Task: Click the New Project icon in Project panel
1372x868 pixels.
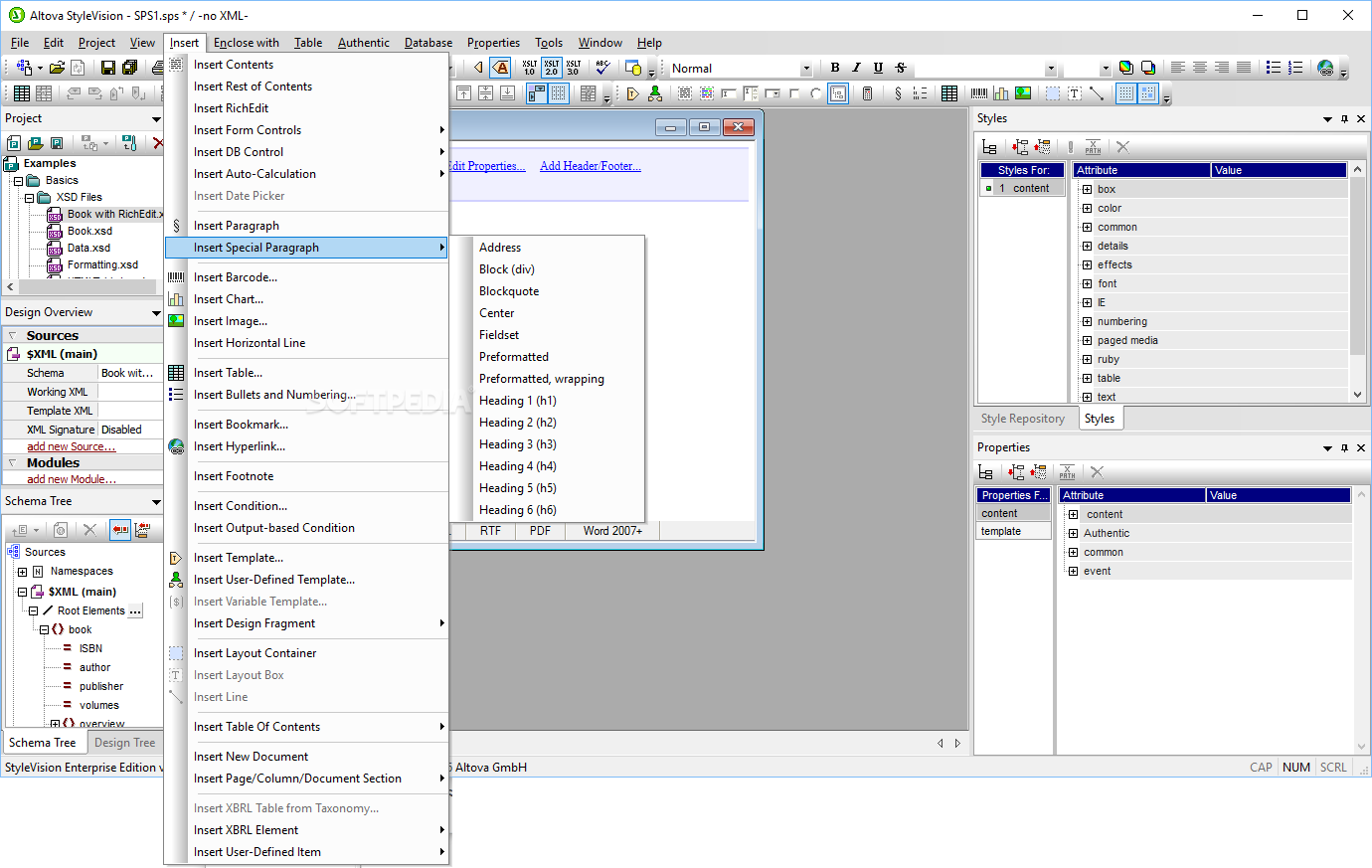Action: 14,143
